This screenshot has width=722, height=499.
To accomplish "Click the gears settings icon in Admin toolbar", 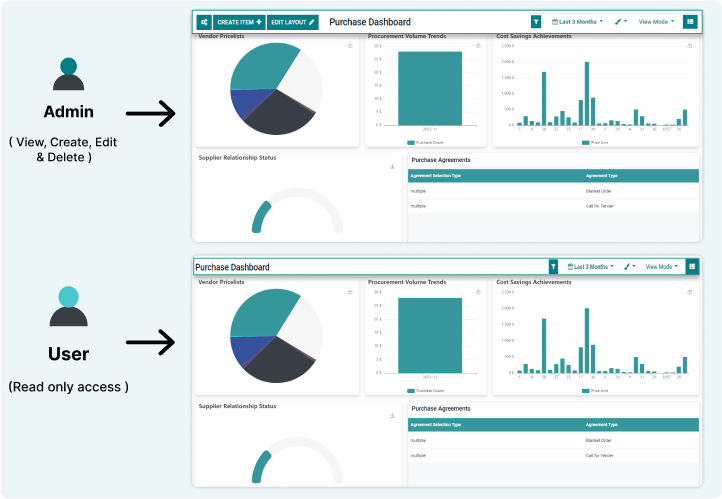I will (203, 21).
